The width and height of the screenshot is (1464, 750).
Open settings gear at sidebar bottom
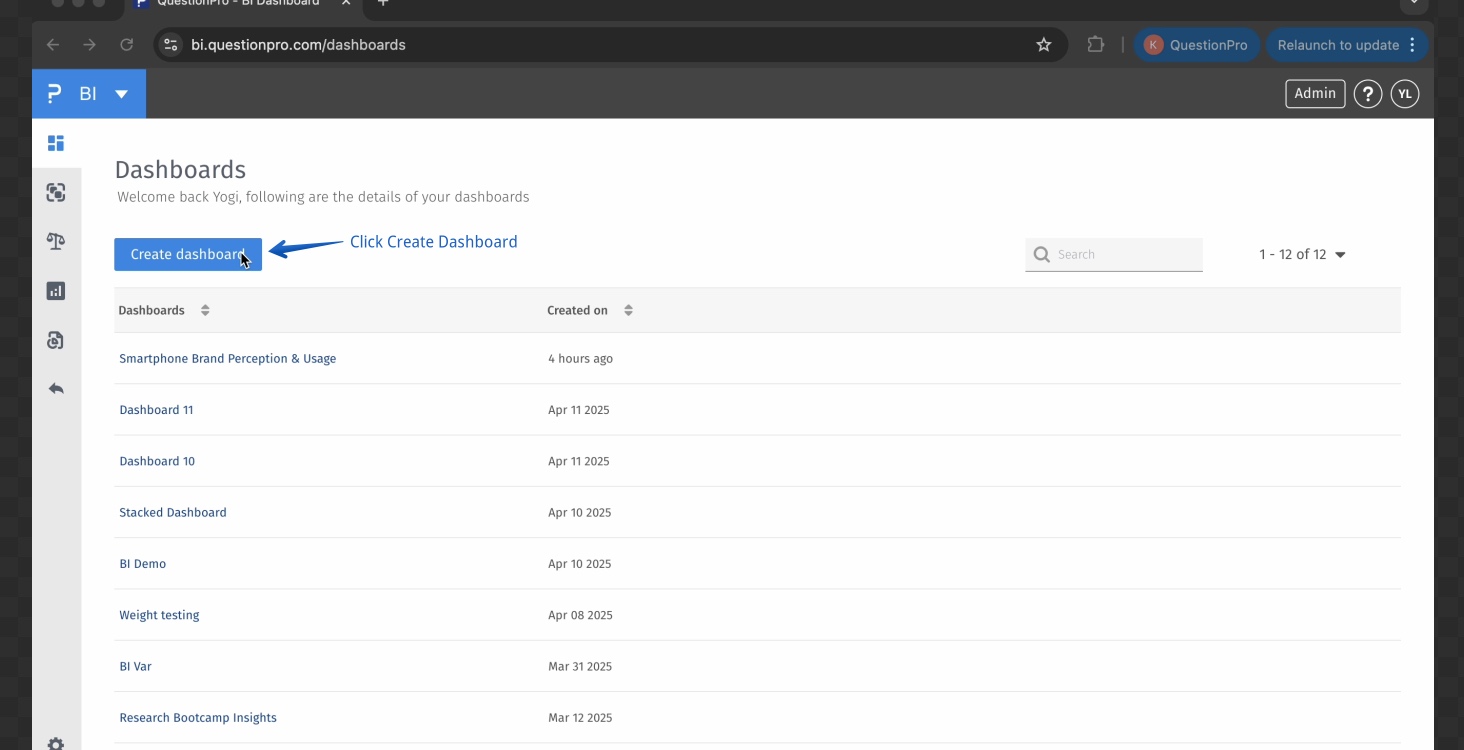click(x=56, y=744)
